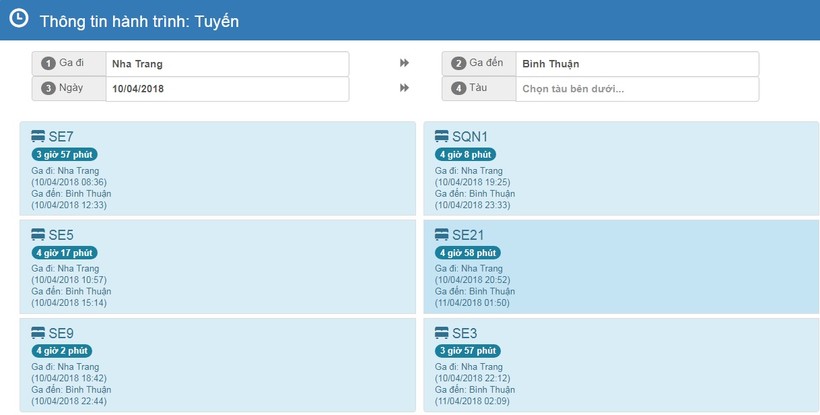The image size is (820, 415).
Task: Click the step 1 number badge
Action: (47, 64)
